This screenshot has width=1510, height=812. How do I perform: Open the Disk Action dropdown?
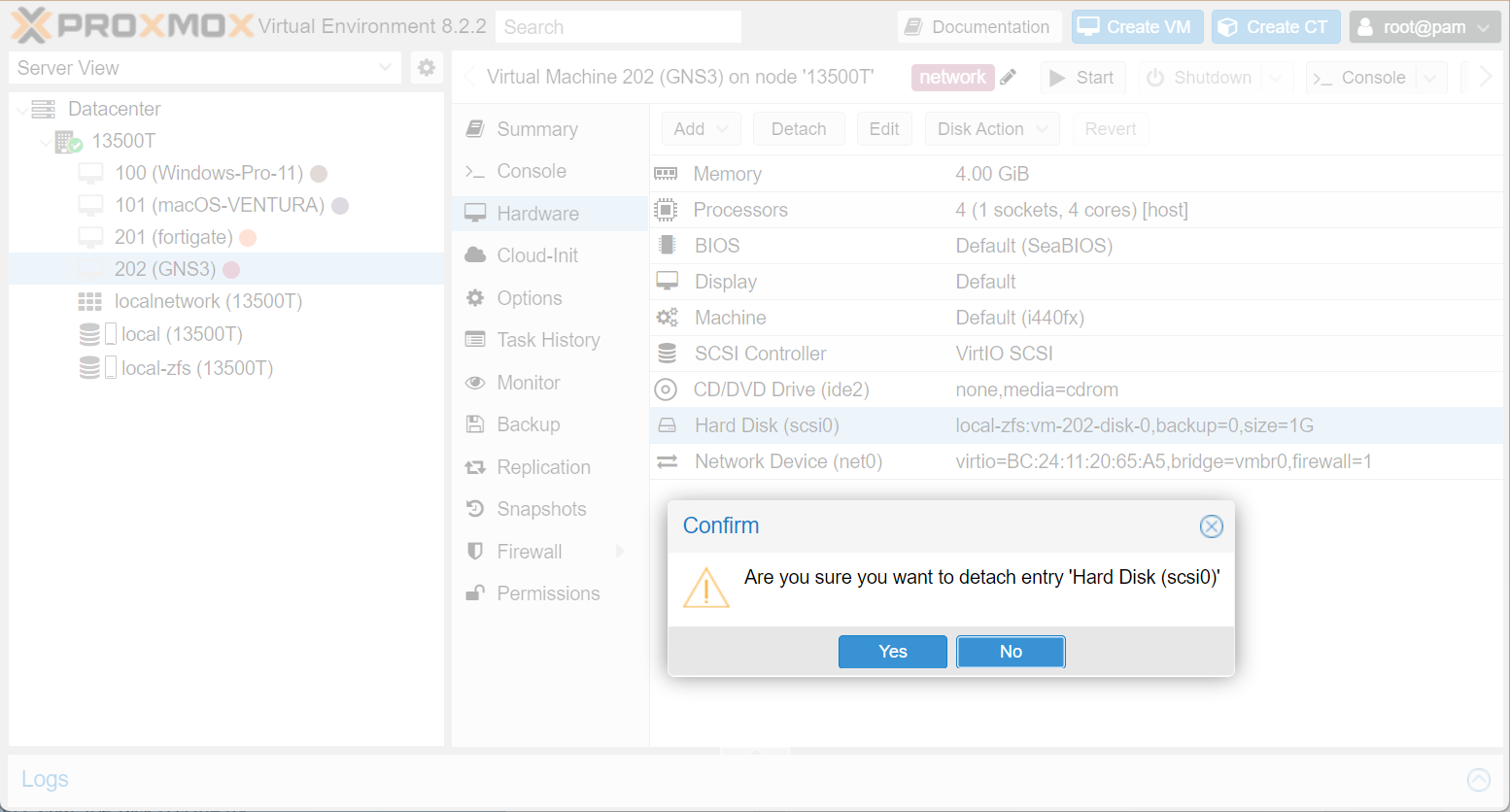click(992, 129)
